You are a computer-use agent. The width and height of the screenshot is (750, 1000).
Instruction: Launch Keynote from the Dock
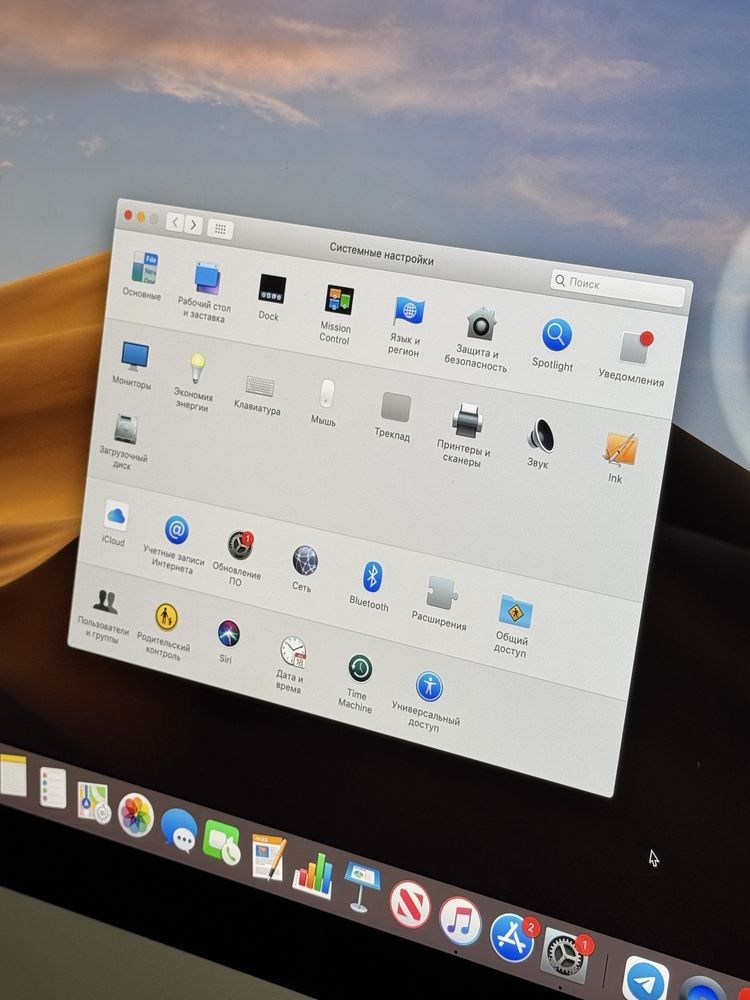362,886
